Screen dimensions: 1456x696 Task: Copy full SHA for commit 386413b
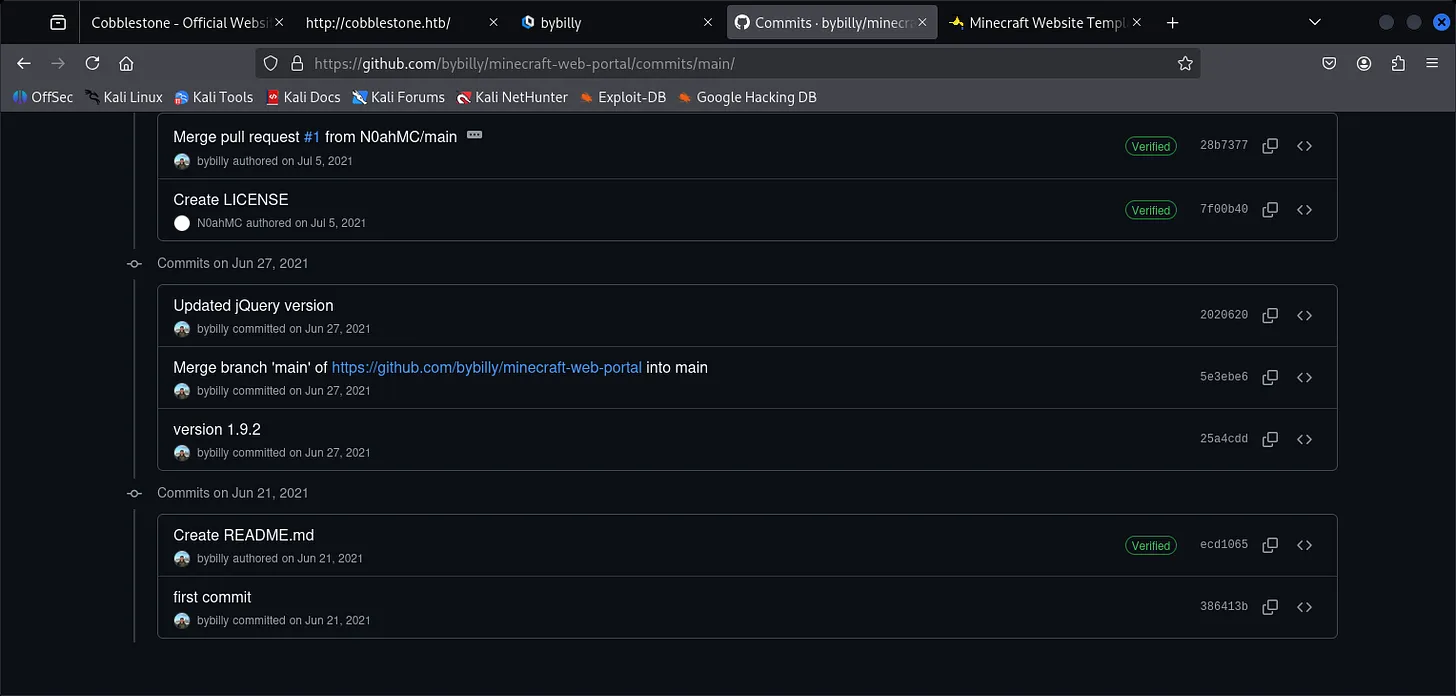click(x=1270, y=607)
